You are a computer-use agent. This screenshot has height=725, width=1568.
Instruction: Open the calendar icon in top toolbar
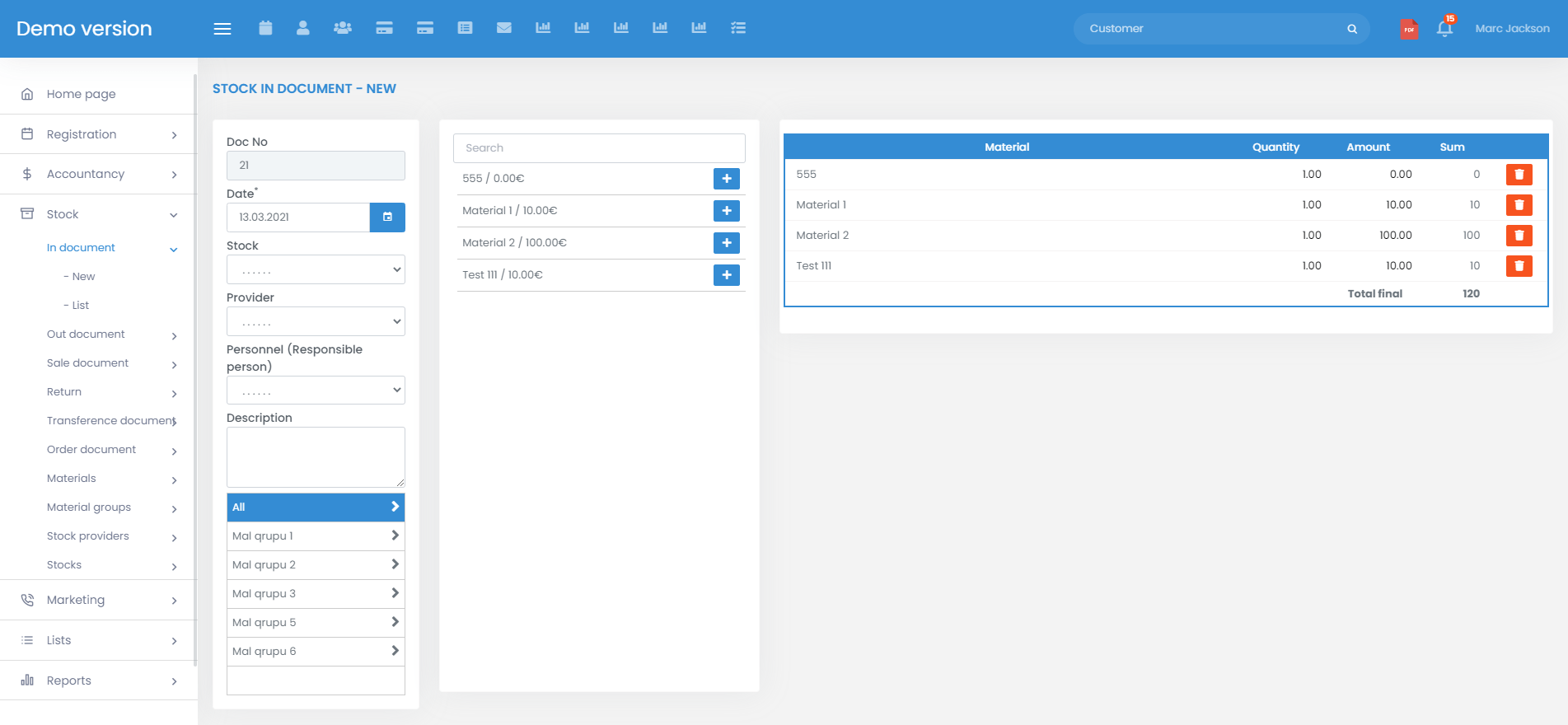coord(265,28)
